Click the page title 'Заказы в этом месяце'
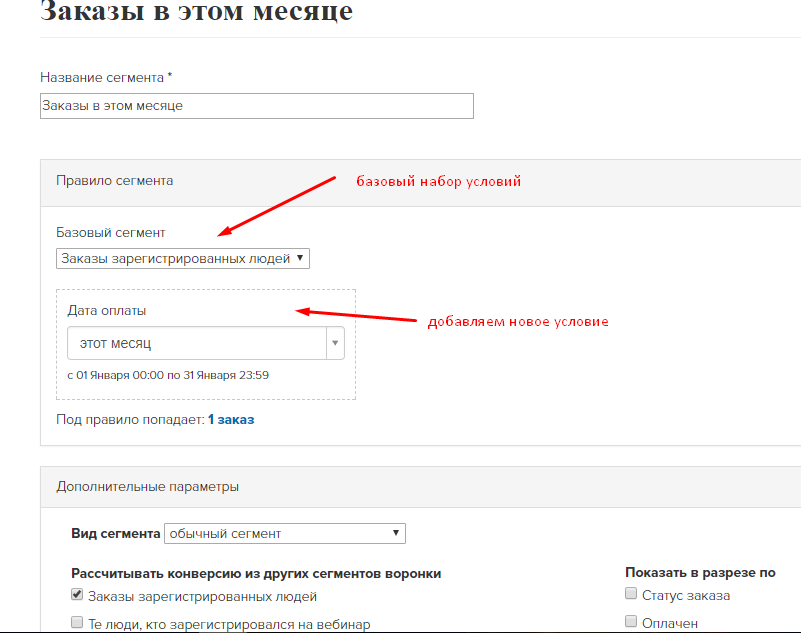801x633 pixels. click(197, 11)
